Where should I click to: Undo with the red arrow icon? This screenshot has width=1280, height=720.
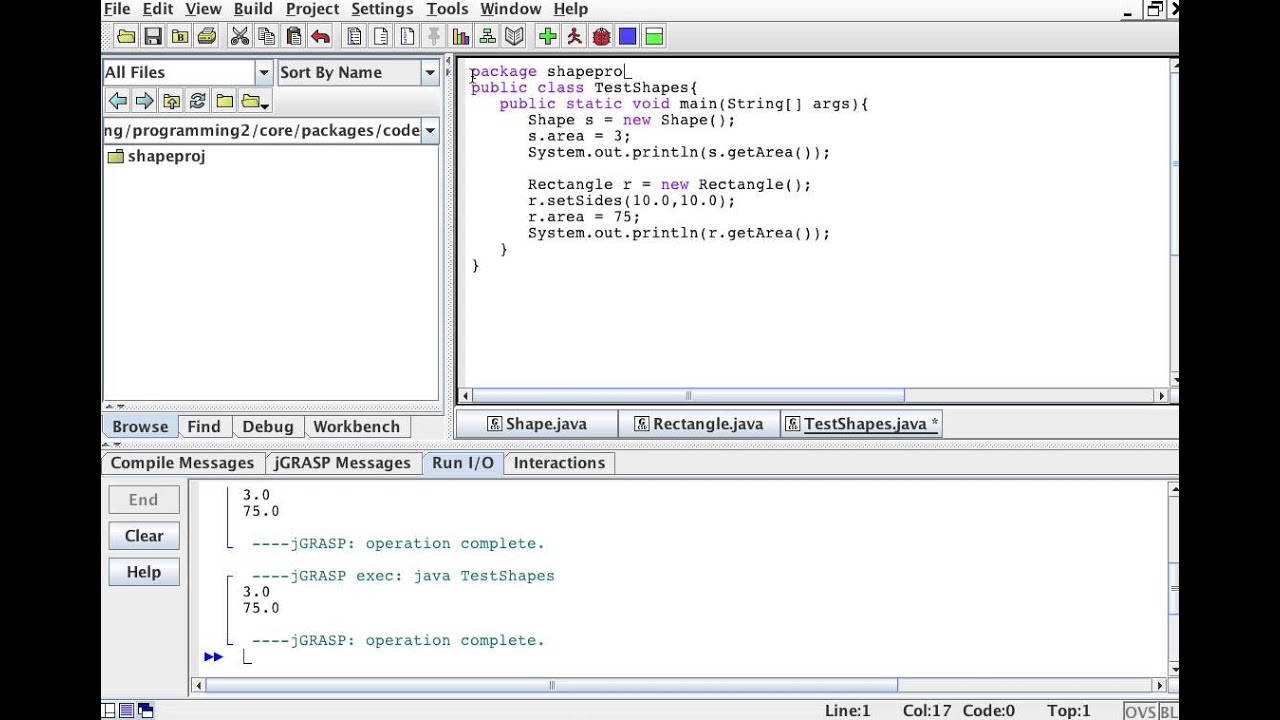[320, 37]
